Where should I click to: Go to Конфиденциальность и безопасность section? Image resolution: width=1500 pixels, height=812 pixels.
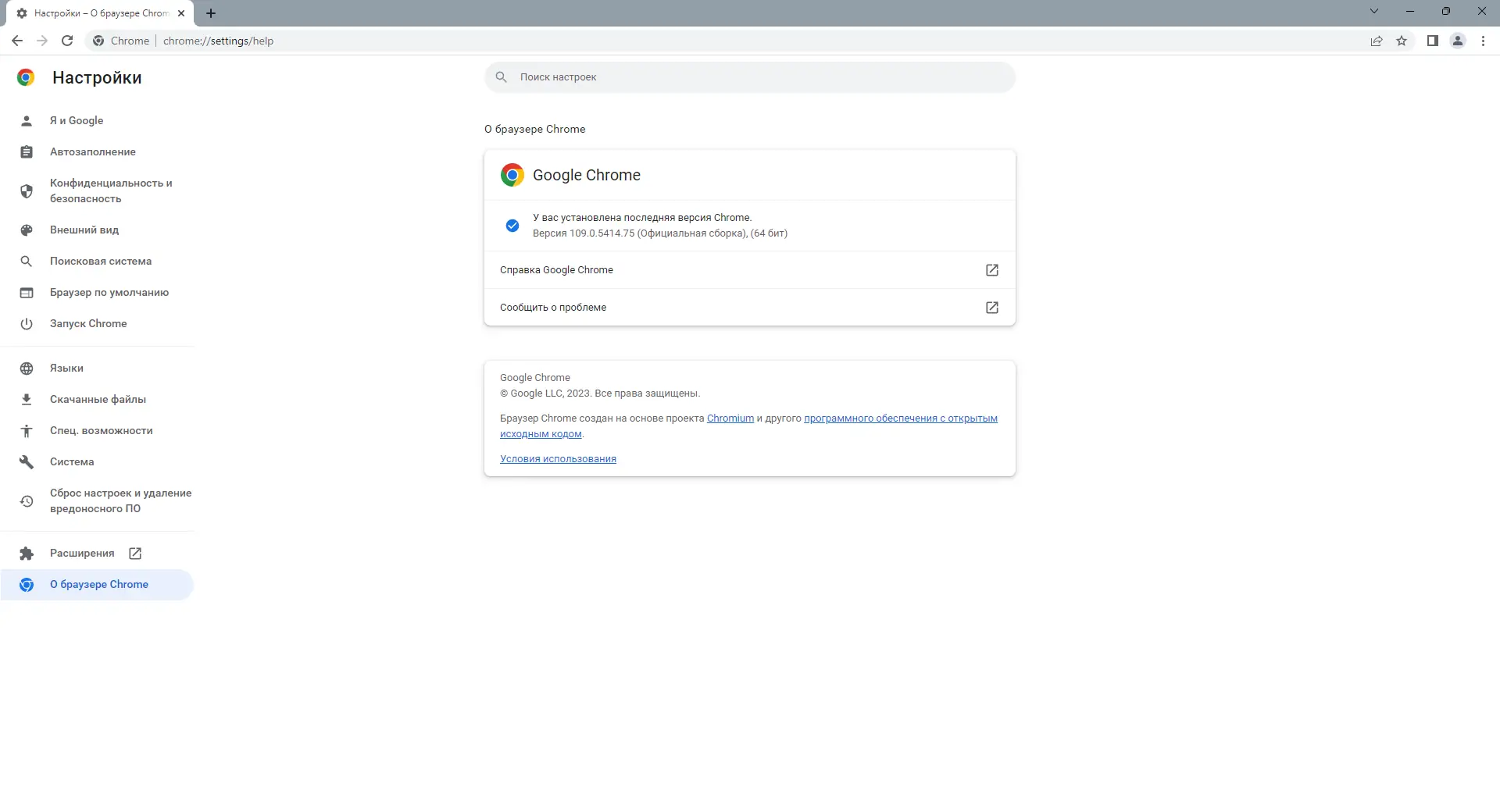[110, 191]
